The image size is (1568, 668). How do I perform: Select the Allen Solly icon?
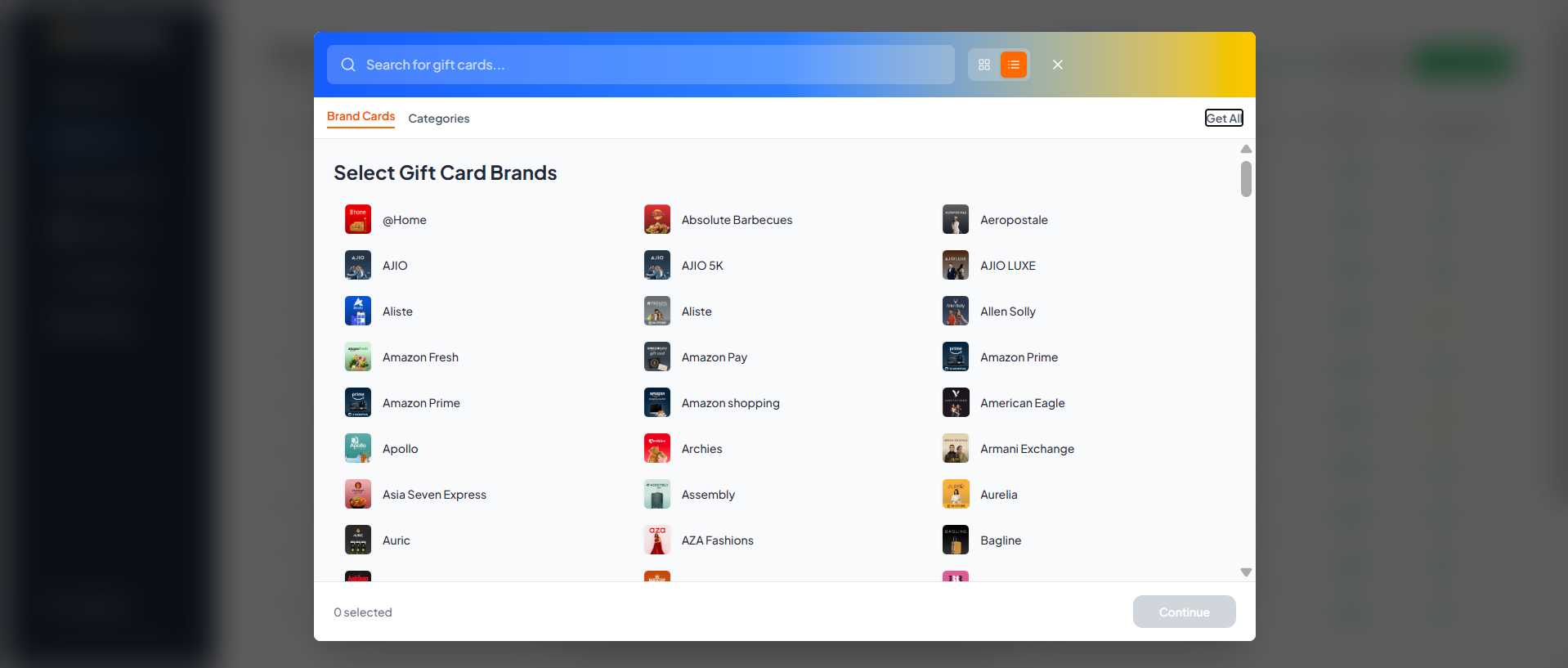tap(956, 311)
